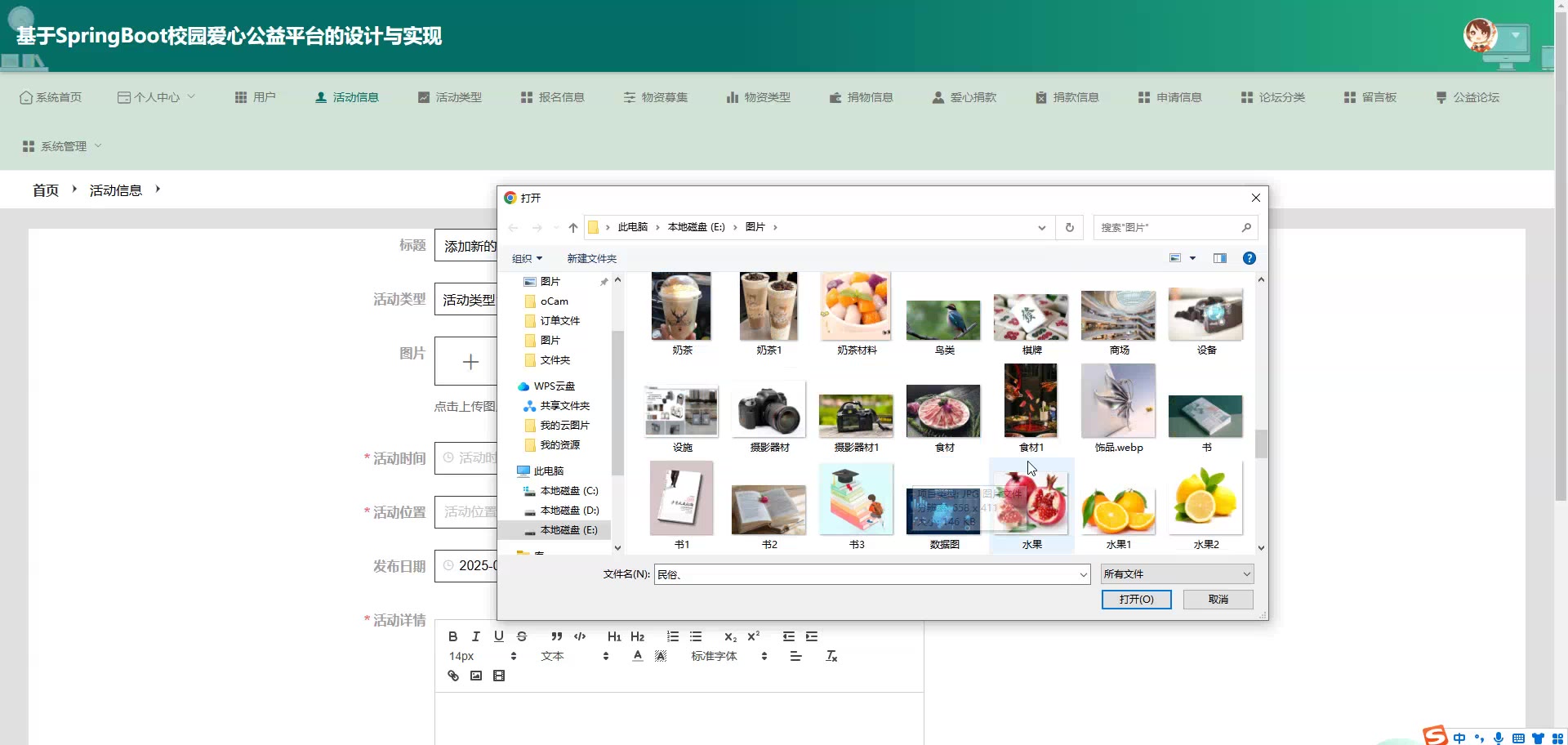Open the 组织 dropdown menu

[x=527, y=258]
